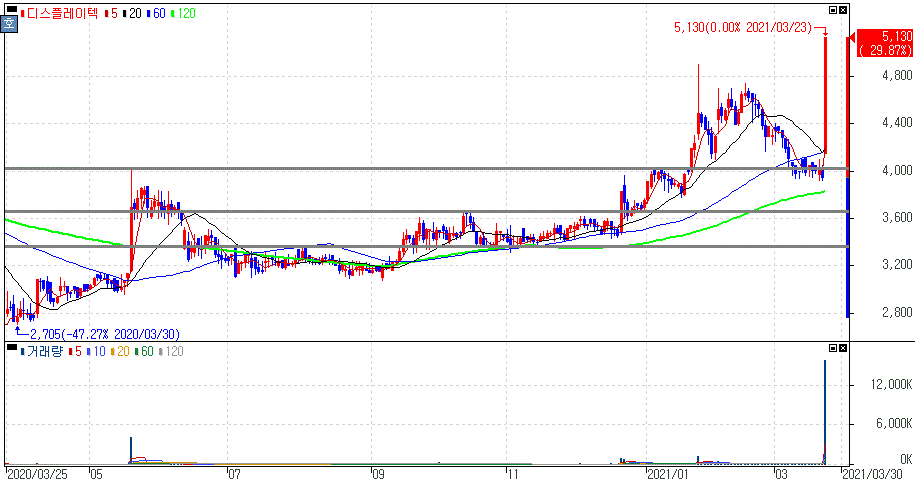Select the 120-day price moving average label

click(x=184, y=13)
